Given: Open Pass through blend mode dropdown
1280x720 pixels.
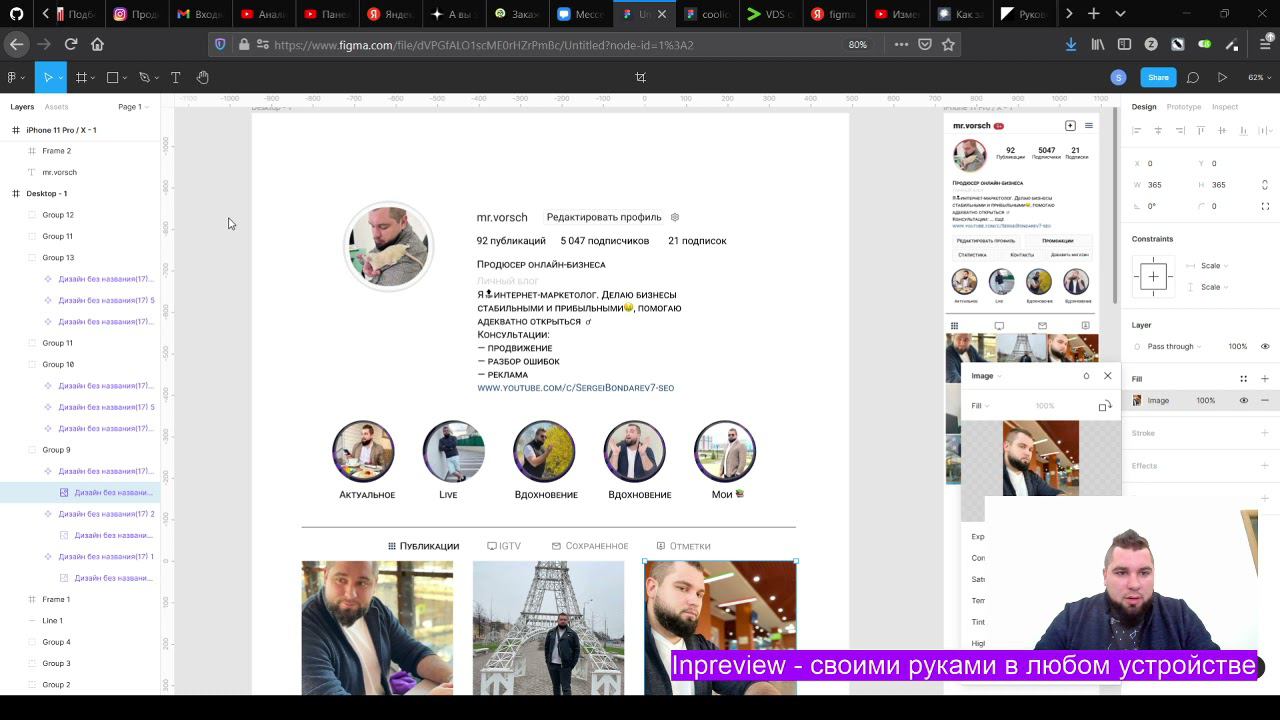Looking at the screenshot, I should pos(1174,346).
